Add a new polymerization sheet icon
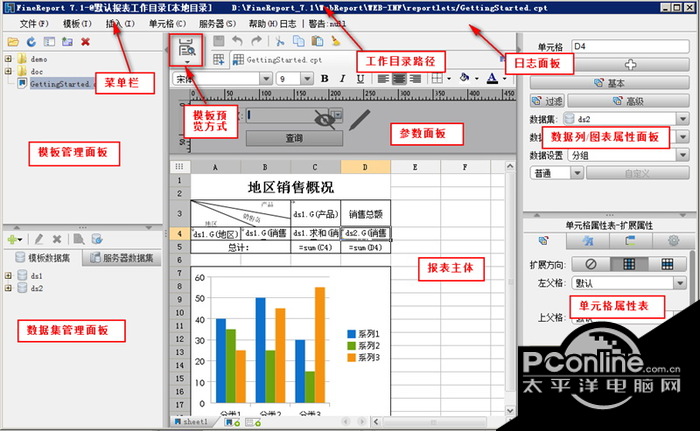 tap(253, 422)
